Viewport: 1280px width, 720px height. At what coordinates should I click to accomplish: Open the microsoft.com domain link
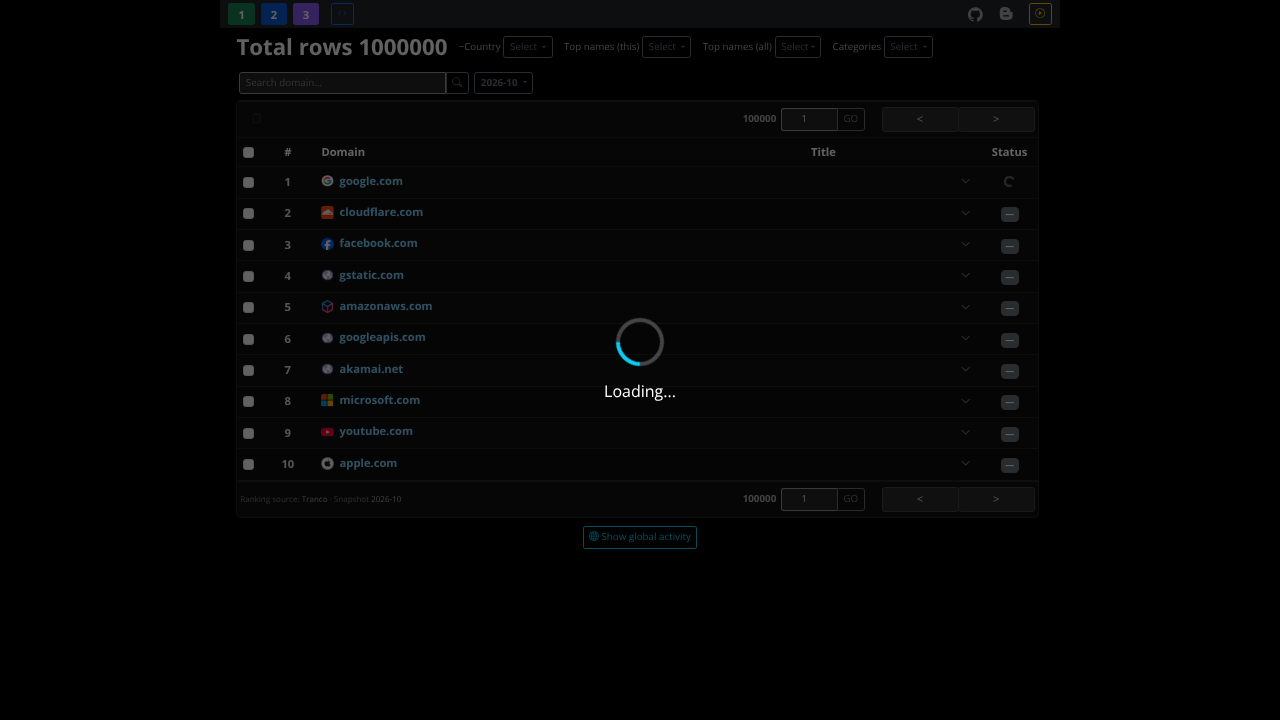(379, 400)
